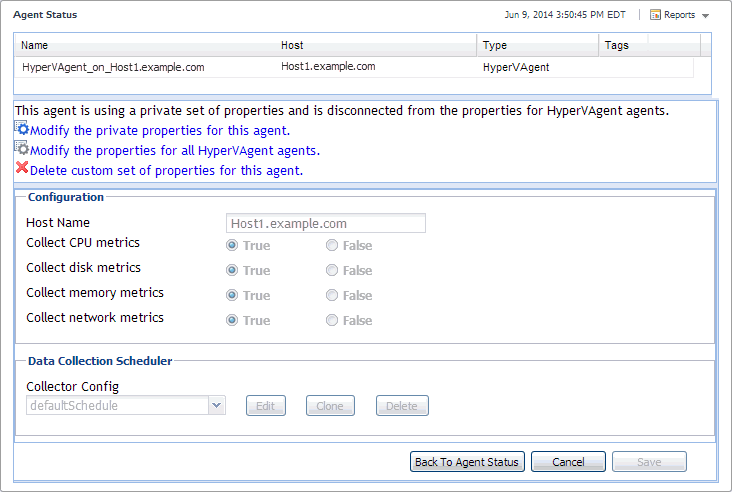
Task: Click the Collect network metrics label
Action: 95,318
